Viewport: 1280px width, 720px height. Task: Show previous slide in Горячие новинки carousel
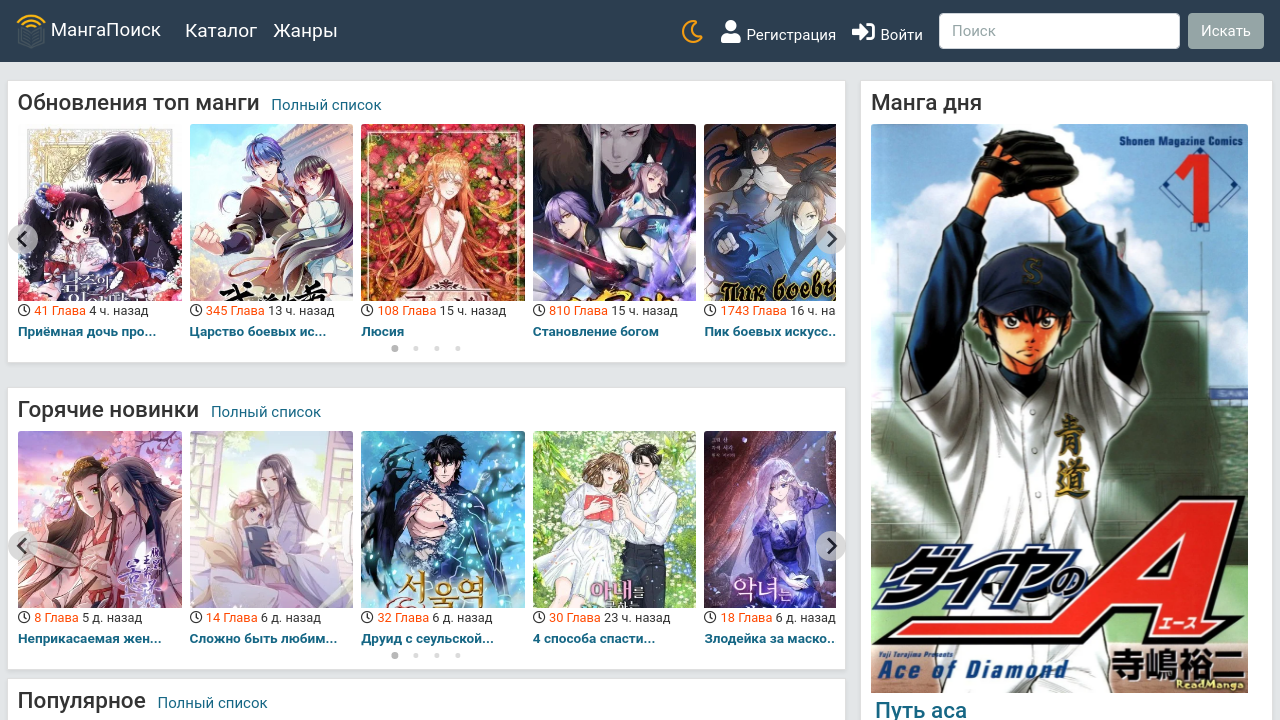tap(23, 546)
